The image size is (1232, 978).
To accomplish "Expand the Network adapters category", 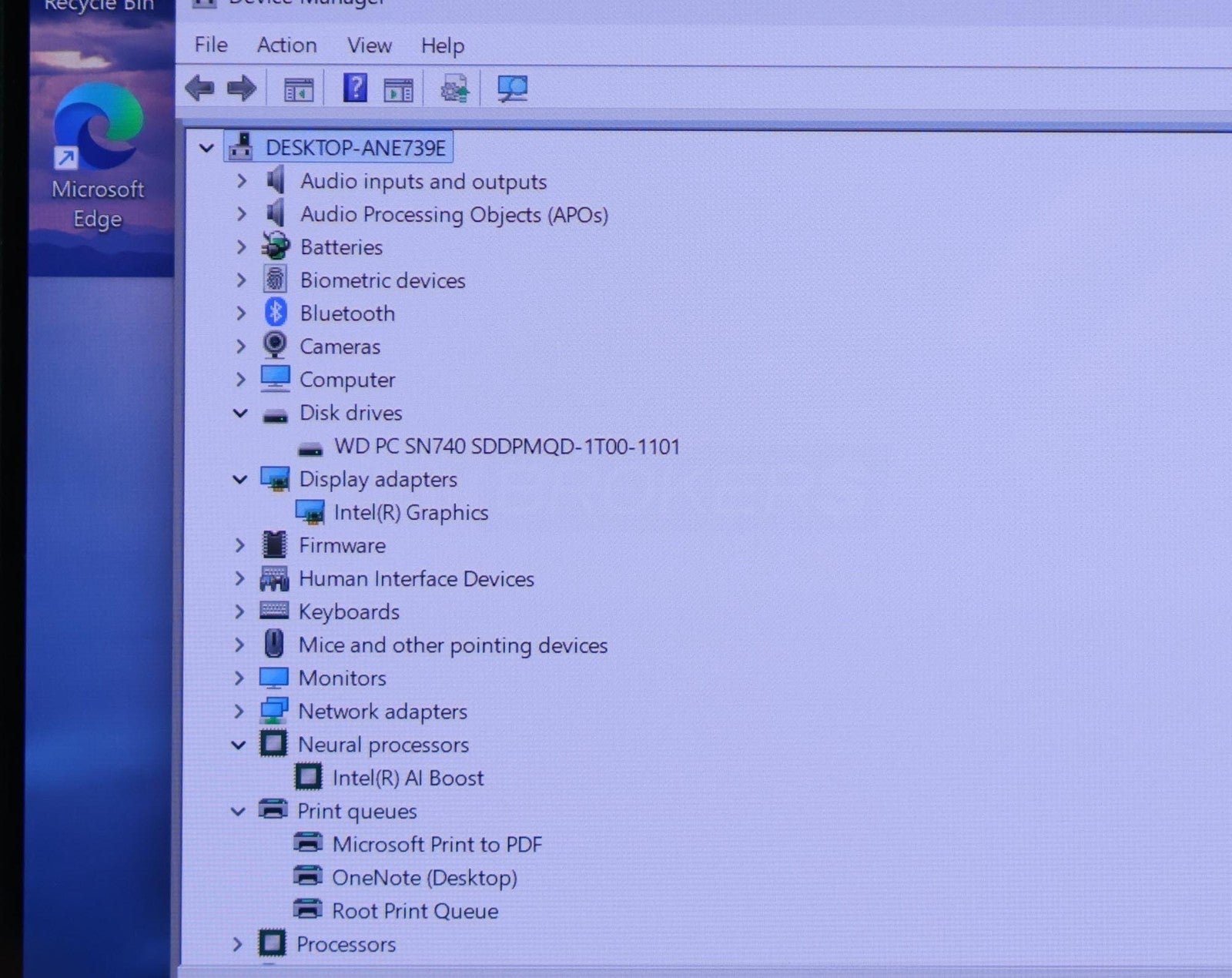I will tap(239, 712).
